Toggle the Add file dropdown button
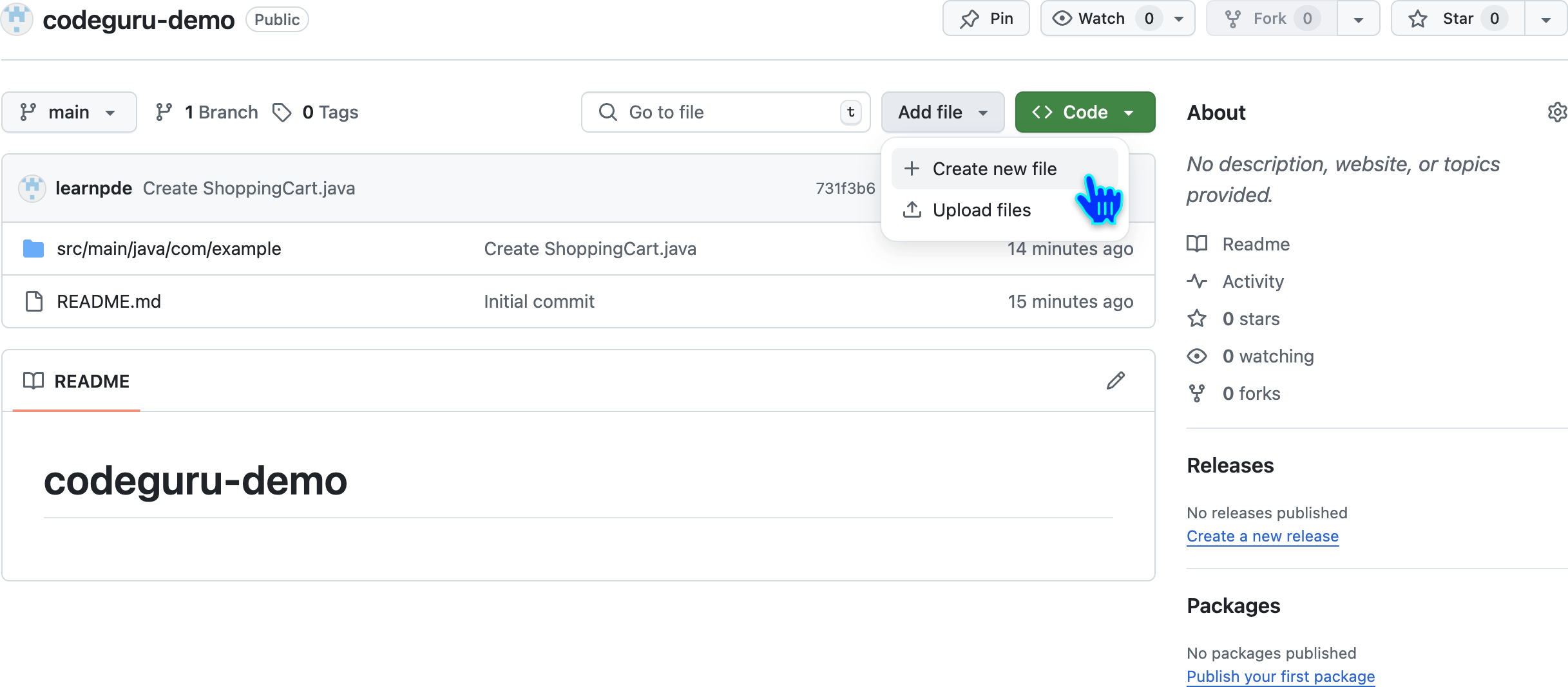The height and width of the screenshot is (687, 1568). pos(942,112)
